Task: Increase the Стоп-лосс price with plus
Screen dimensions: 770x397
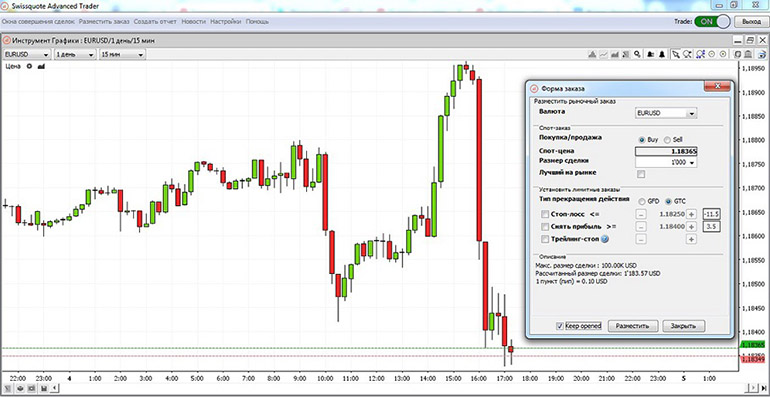Action: (x=691, y=214)
